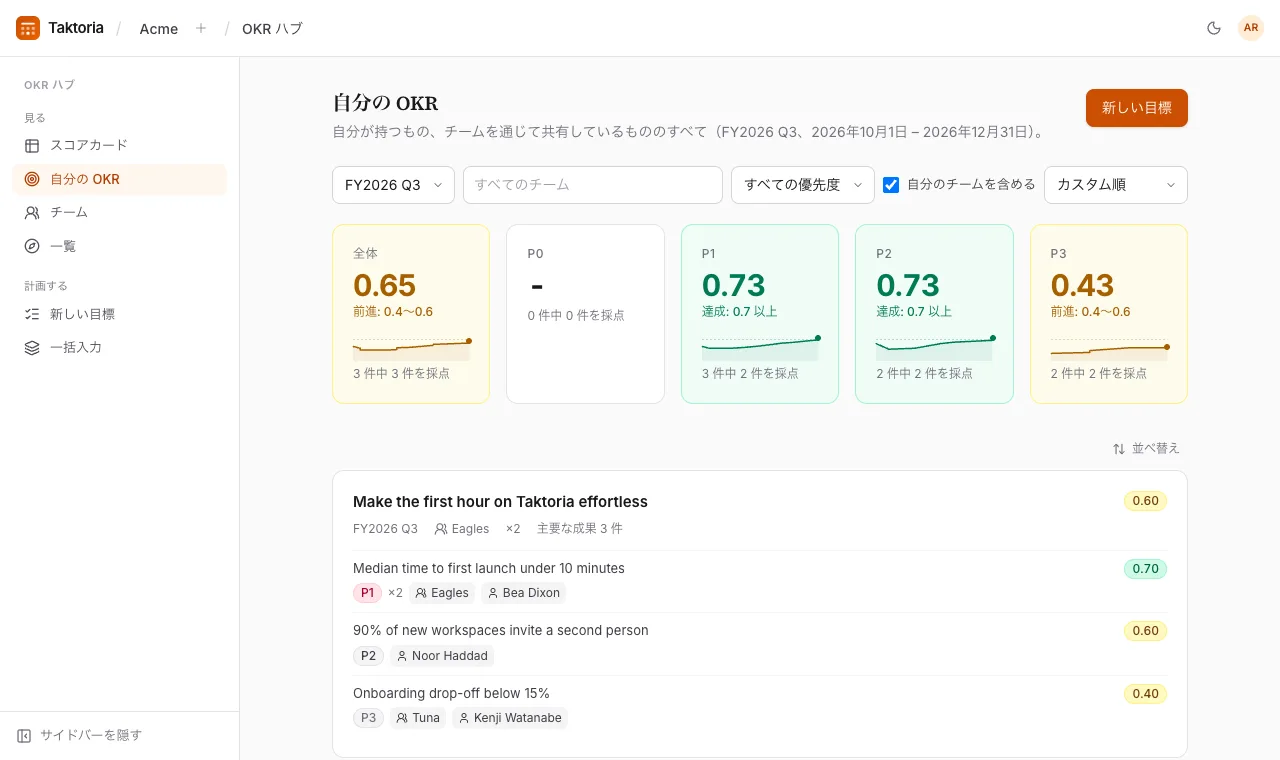
Task: Select the 全体 overall score card
Action: click(x=411, y=314)
